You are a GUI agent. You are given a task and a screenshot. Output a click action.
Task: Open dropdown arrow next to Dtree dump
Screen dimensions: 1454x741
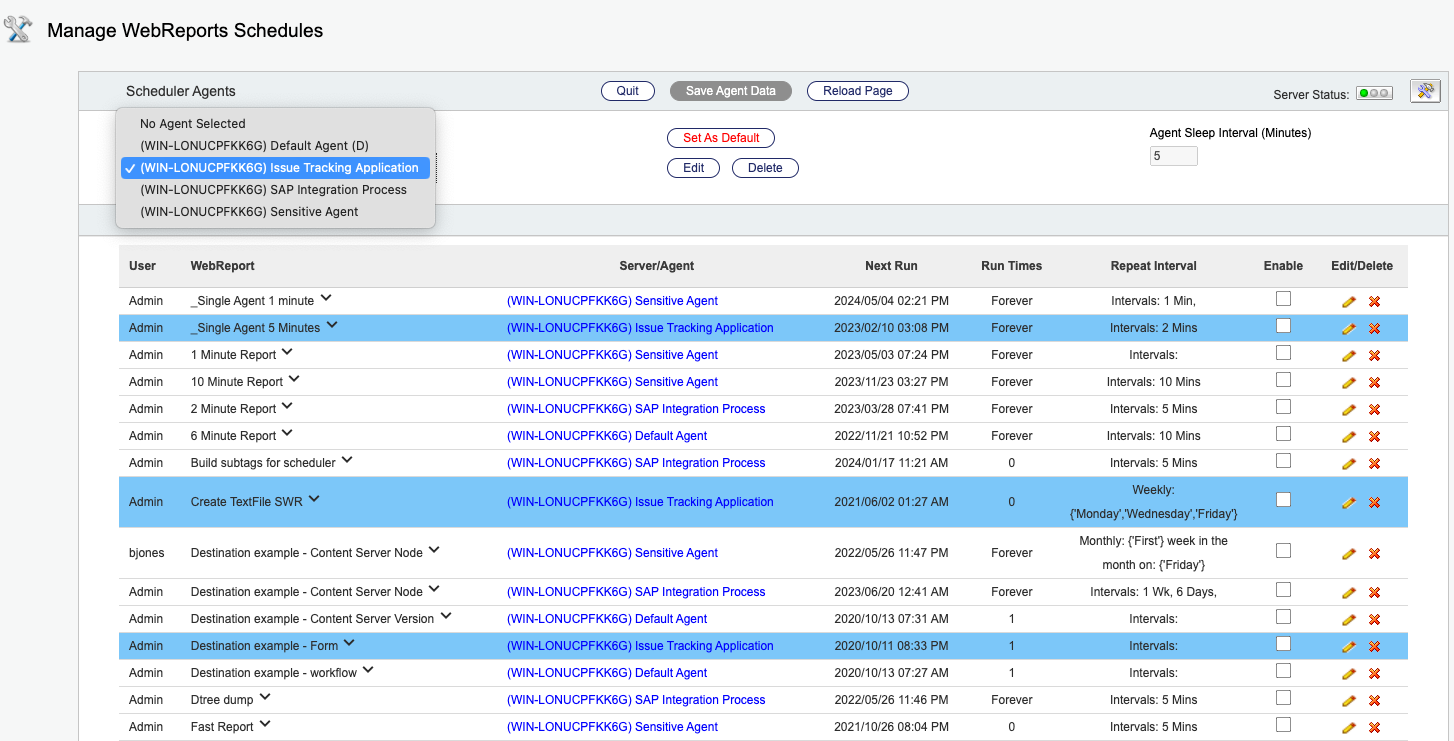(x=266, y=697)
